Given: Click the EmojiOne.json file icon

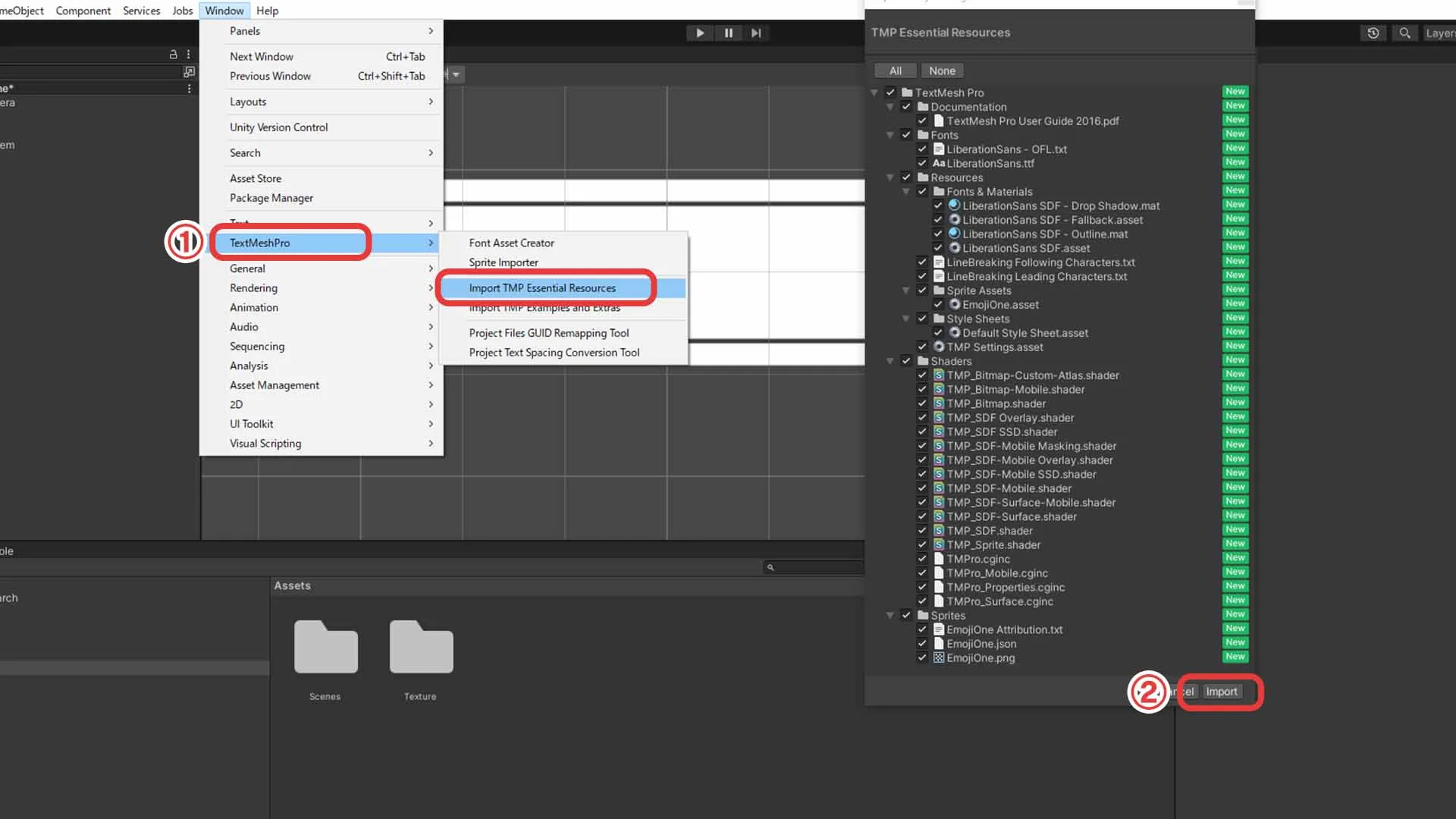Looking at the screenshot, I should click(x=939, y=644).
